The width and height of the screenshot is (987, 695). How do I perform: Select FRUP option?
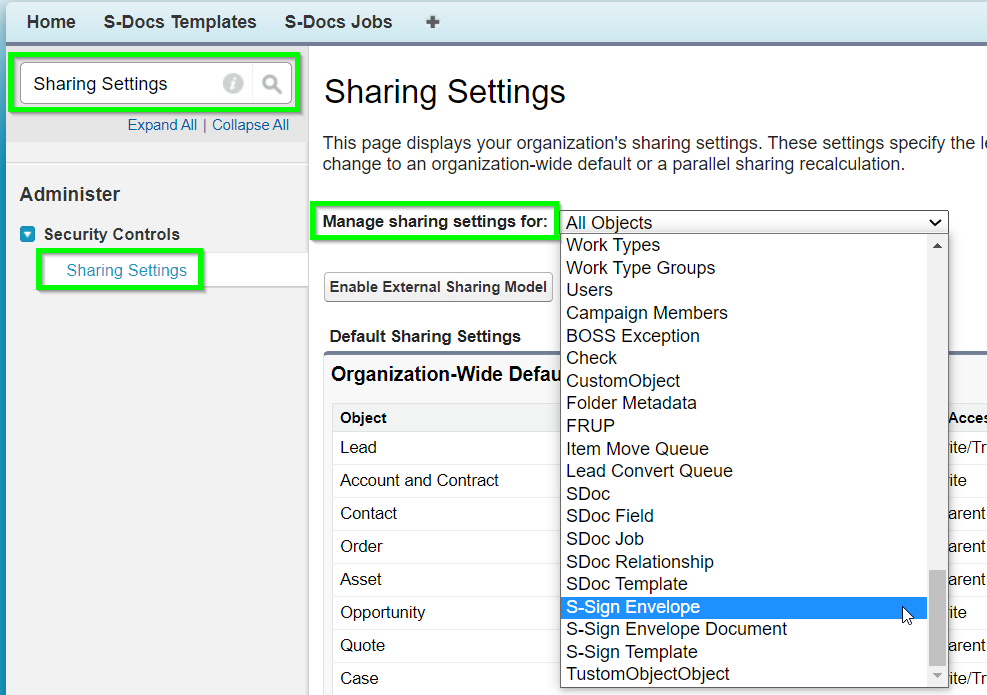point(743,426)
